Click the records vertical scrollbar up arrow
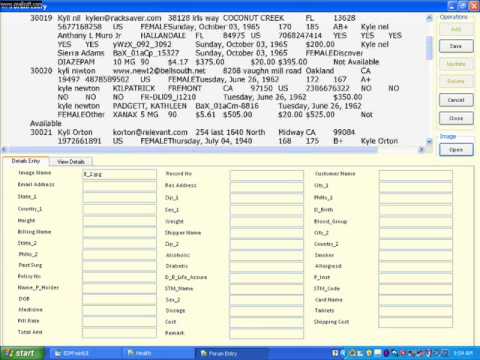480x360 pixels. pyautogui.click(x=429, y=18)
